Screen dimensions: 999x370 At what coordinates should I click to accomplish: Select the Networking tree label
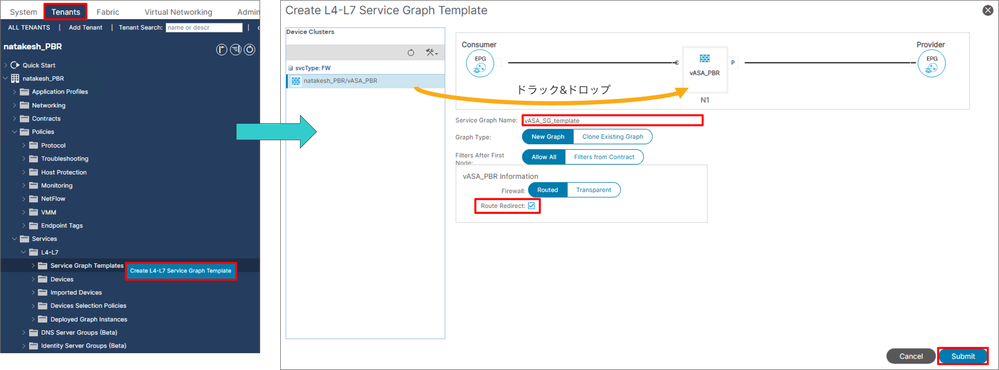click(48, 105)
